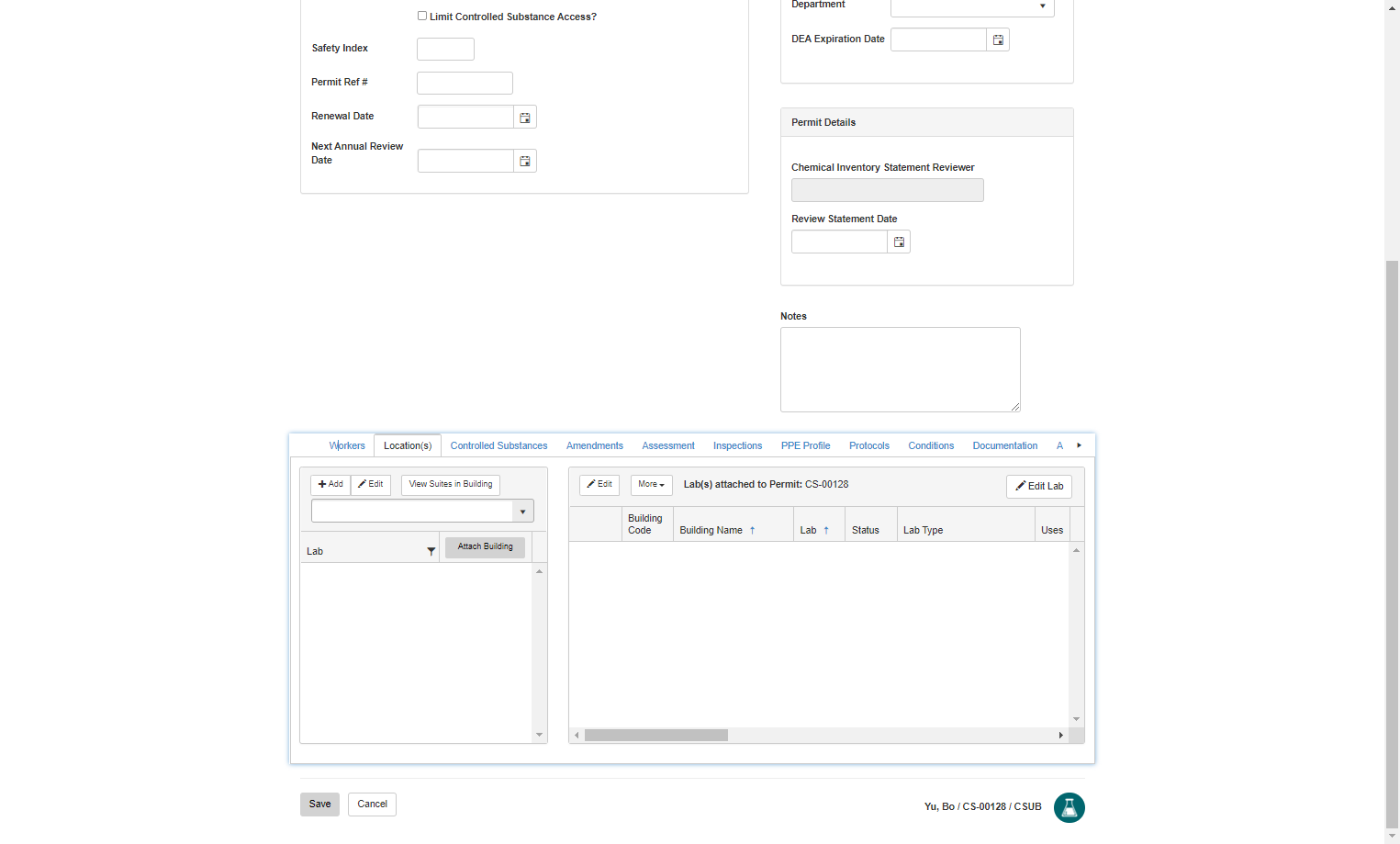Select the Location(s) tab
Screen dimensions: 1400x844
pos(408,445)
